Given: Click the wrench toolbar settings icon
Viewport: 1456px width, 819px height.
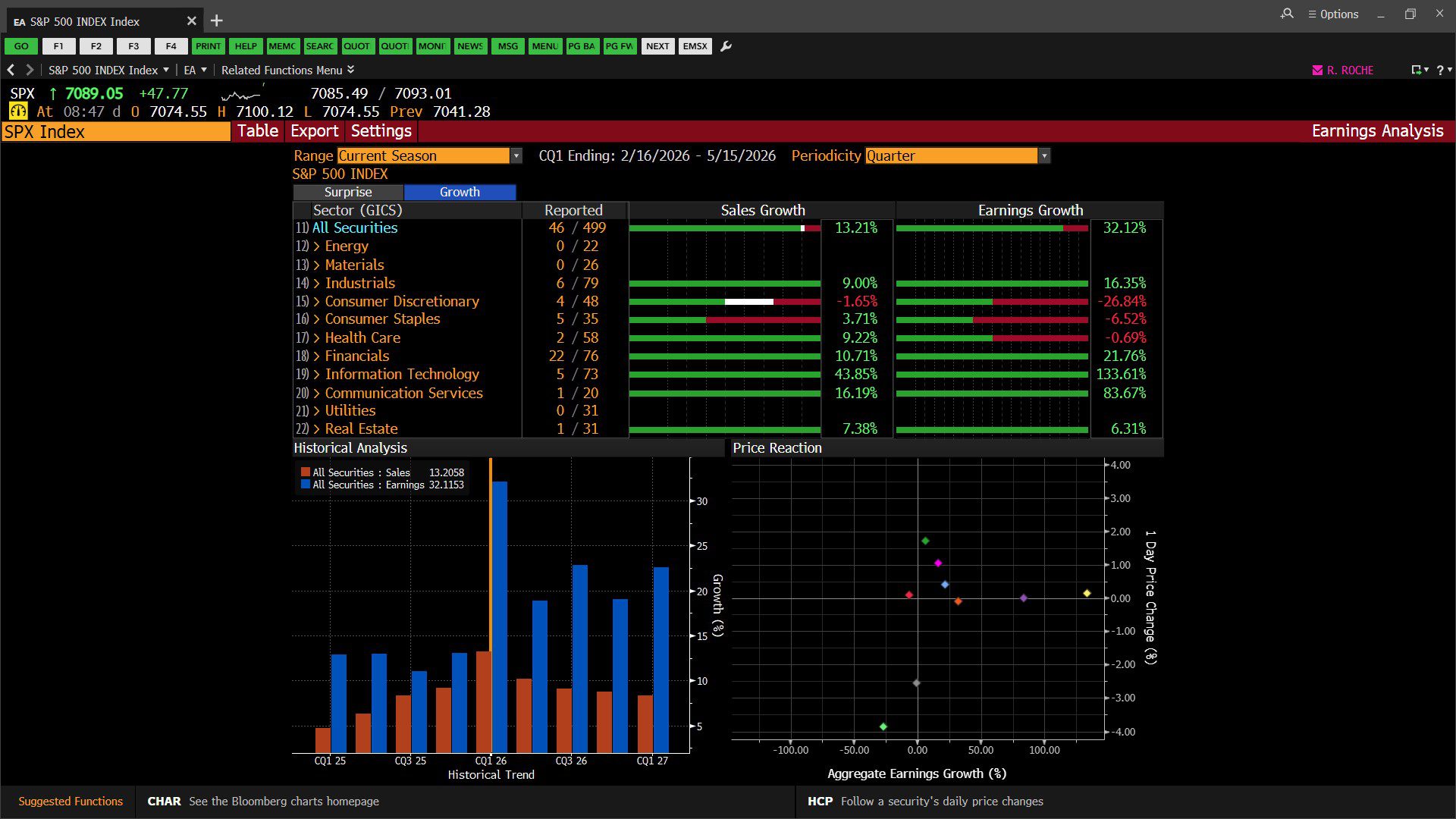Looking at the screenshot, I should [x=726, y=46].
